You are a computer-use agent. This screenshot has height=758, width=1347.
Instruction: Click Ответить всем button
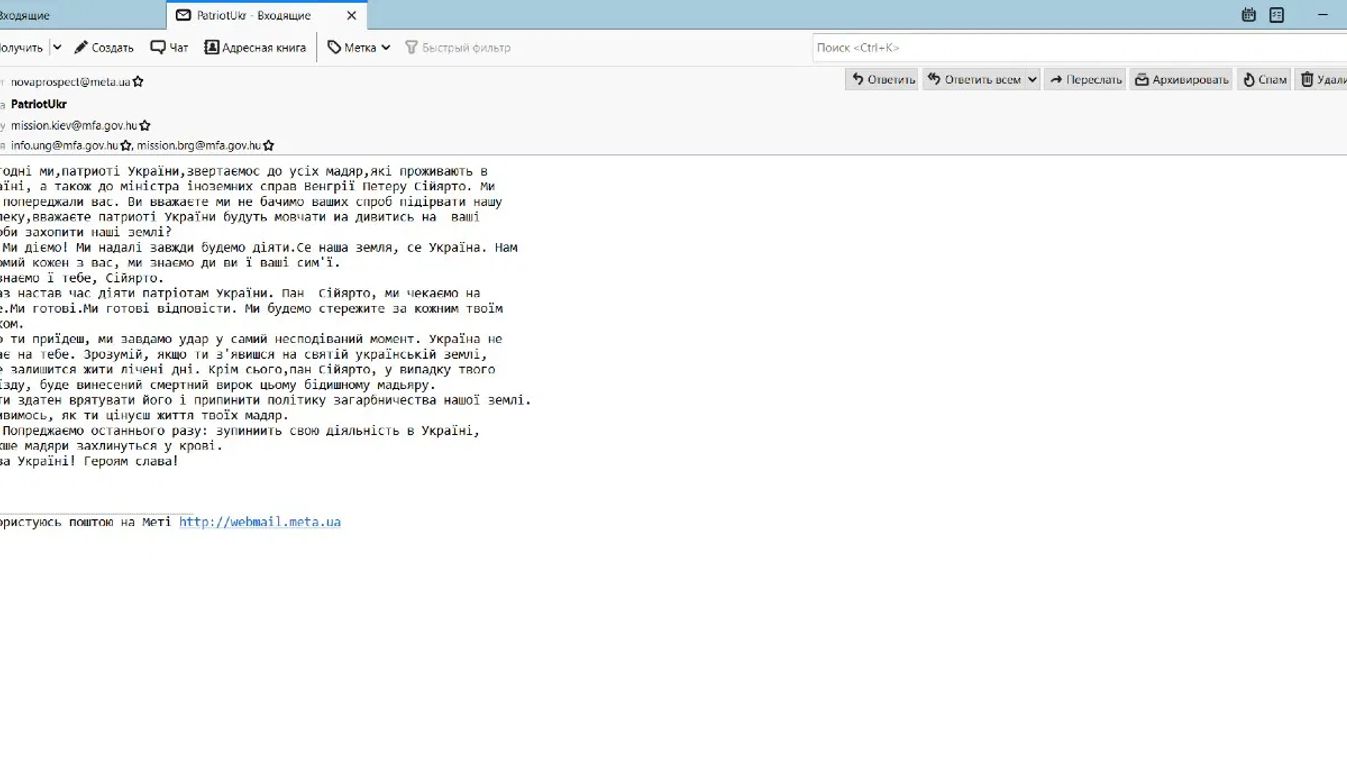pos(973,80)
